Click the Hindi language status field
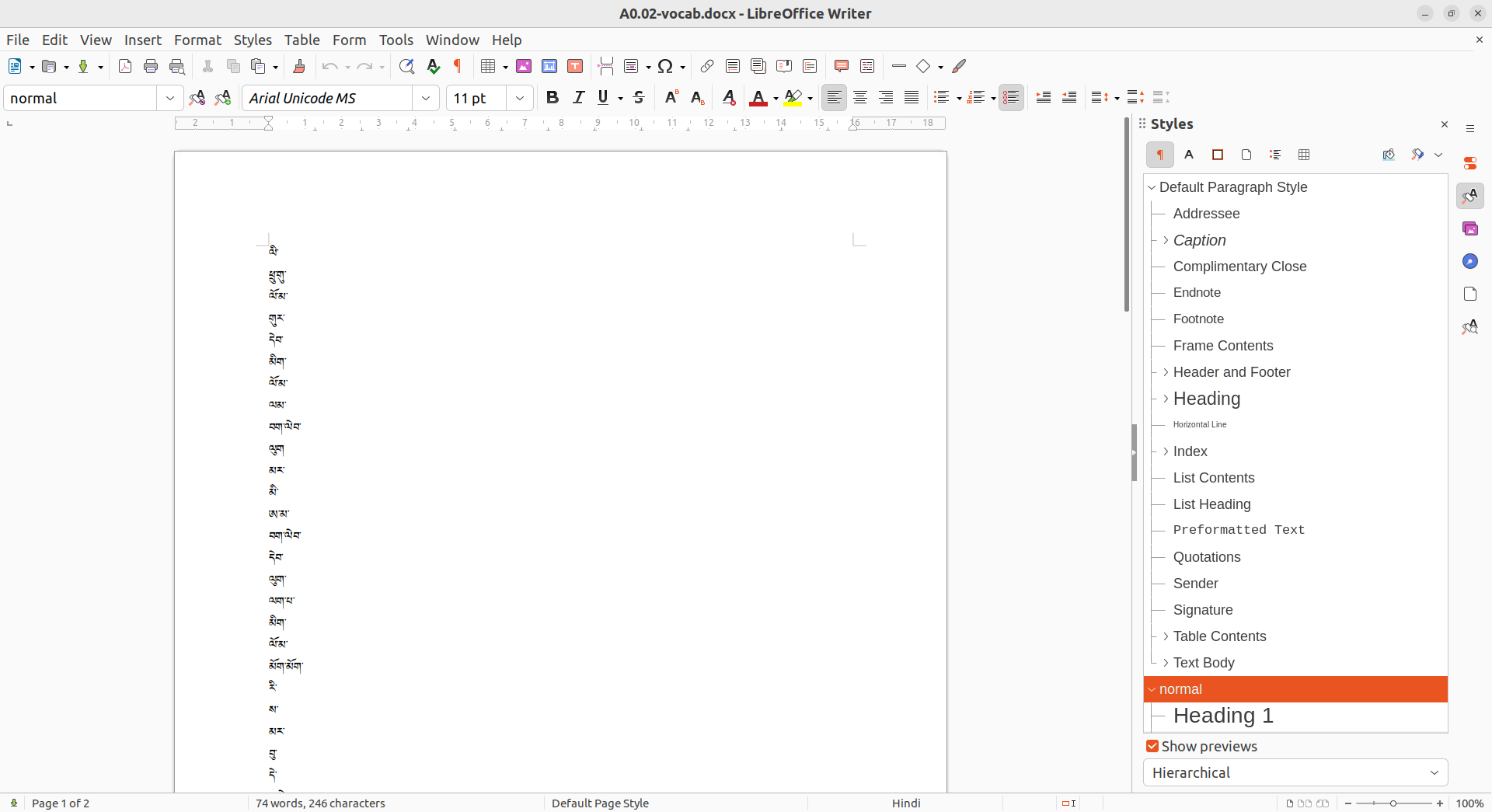1492x812 pixels. coord(906,803)
